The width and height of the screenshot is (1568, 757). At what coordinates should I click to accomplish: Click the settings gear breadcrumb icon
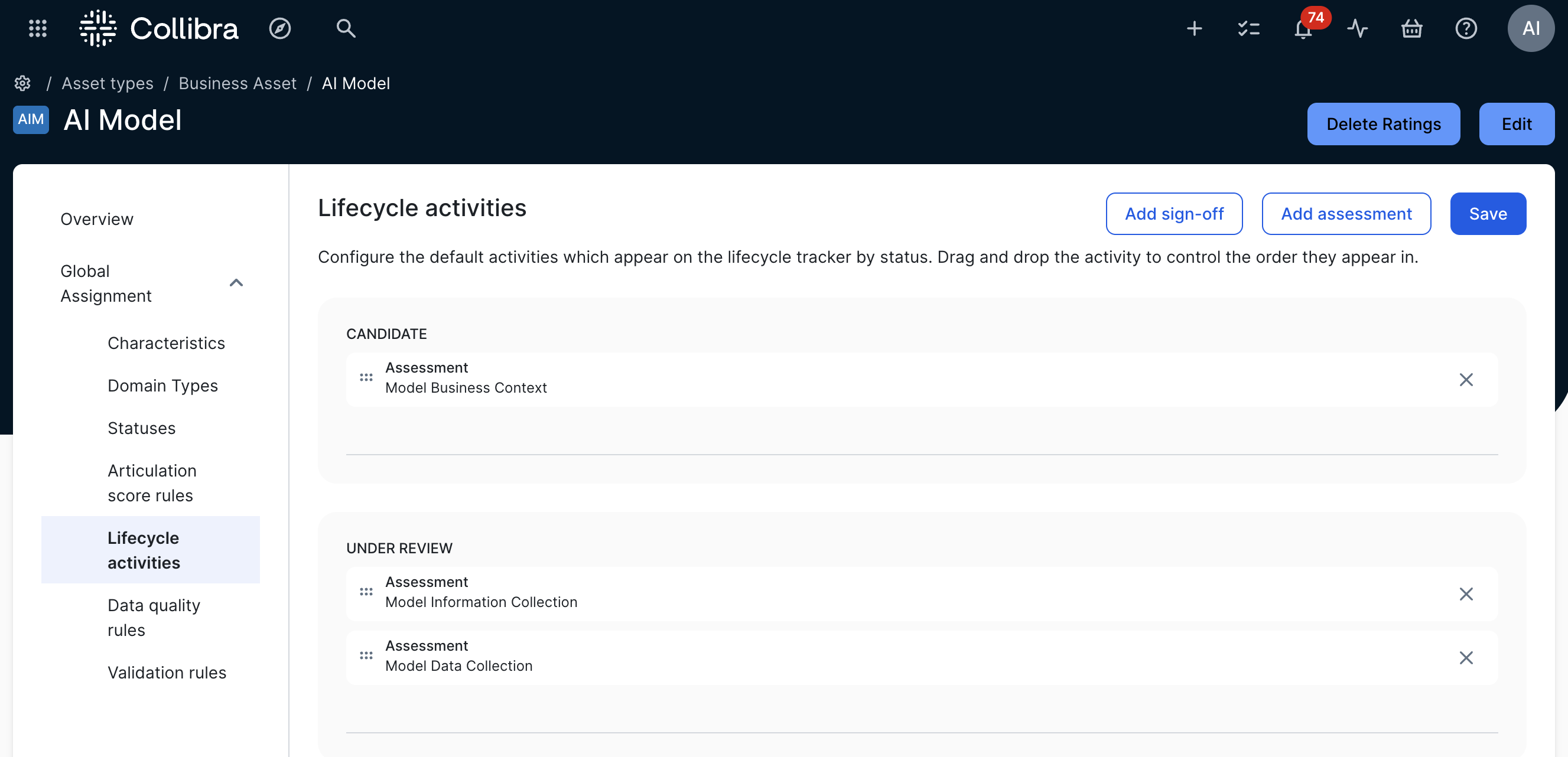click(22, 83)
